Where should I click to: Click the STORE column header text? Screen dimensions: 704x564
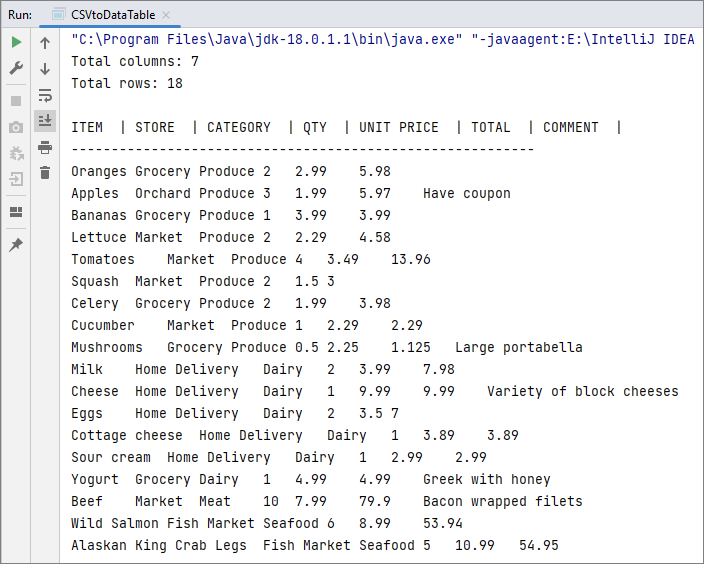155,128
